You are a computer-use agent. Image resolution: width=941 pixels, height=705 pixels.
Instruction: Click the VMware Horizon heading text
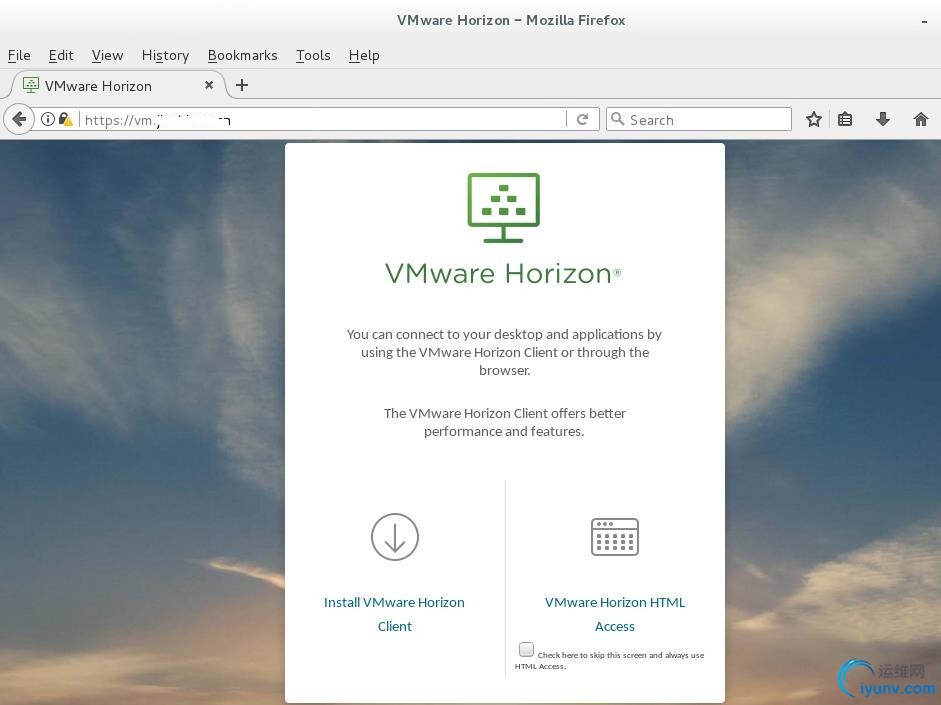tap(503, 274)
